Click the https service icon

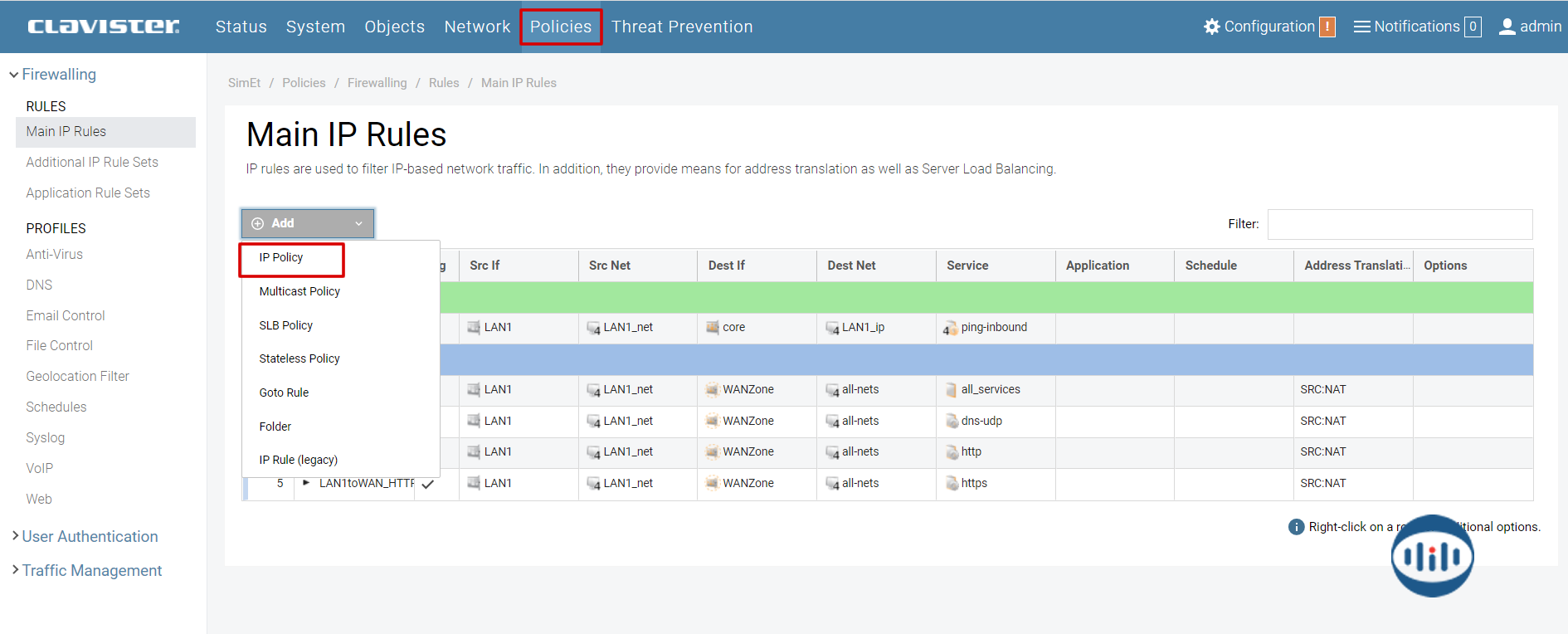(952, 483)
